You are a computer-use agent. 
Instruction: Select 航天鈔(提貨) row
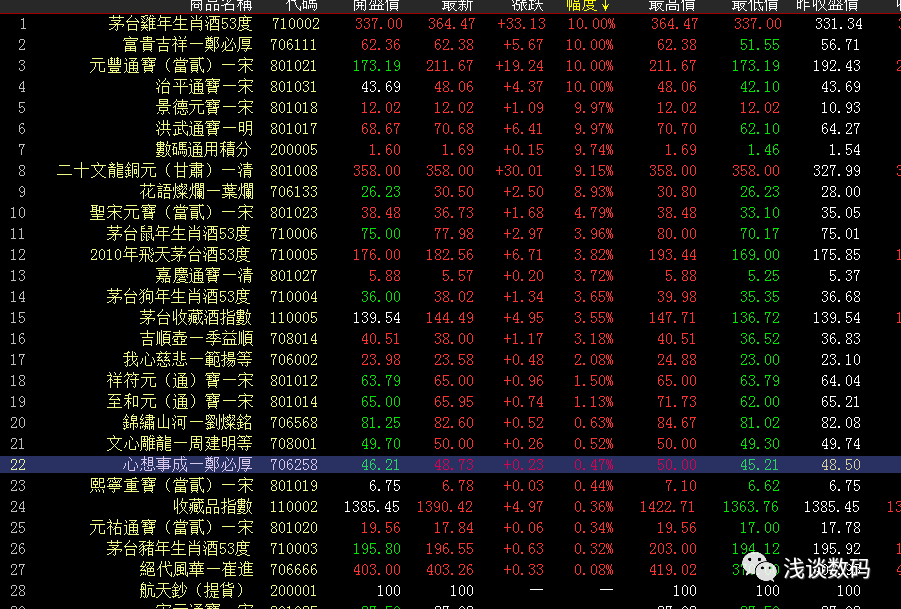pyautogui.click(x=450, y=591)
